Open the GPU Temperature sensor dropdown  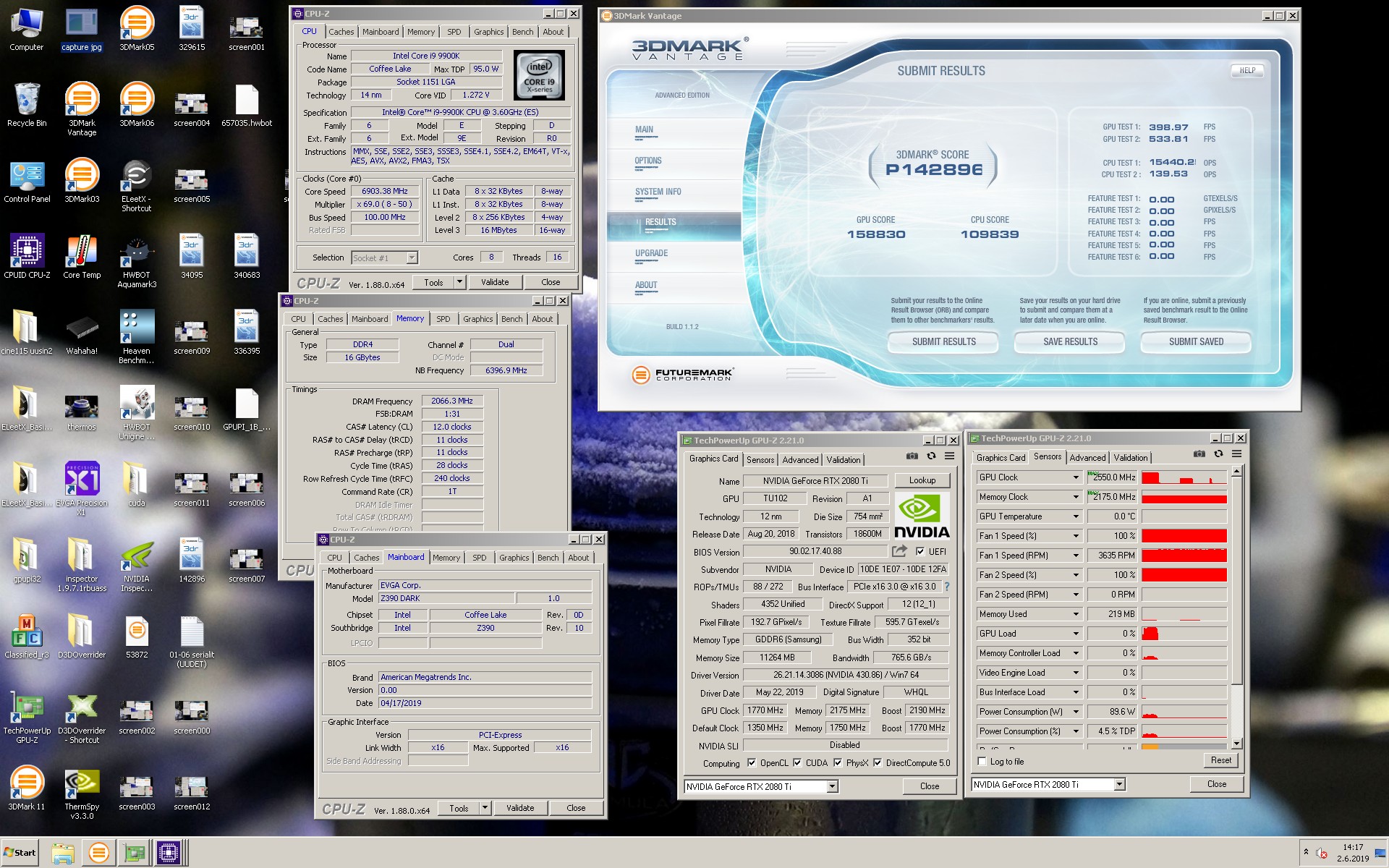pyautogui.click(x=1076, y=516)
